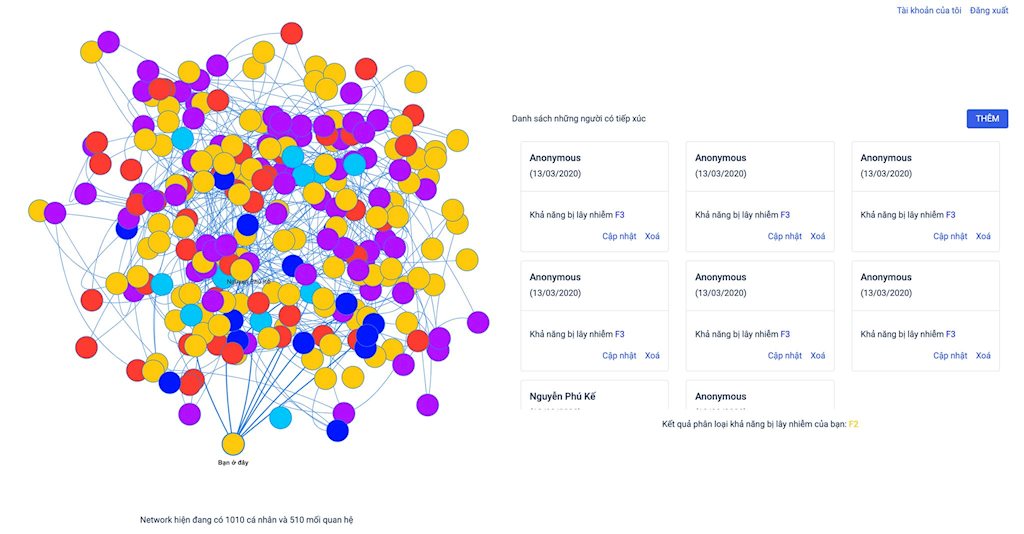Open the "Tài khoản của tôi" link
The image size is (1024, 534).
[x=929, y=10]
